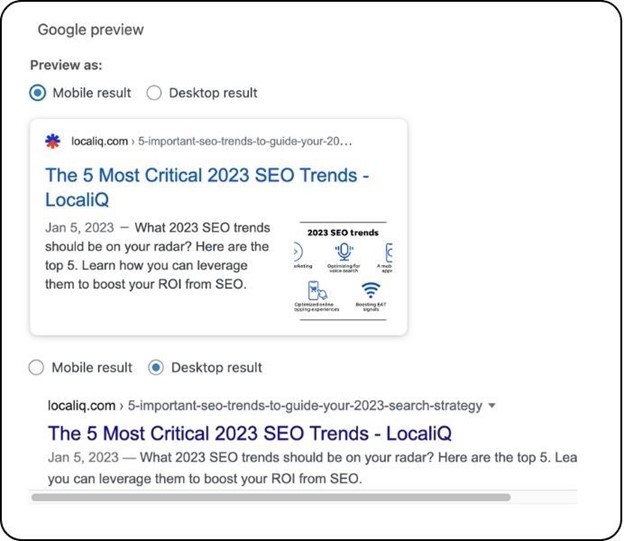Click the LocalIQ favicon in mobile preview

[x=53, y=141]
